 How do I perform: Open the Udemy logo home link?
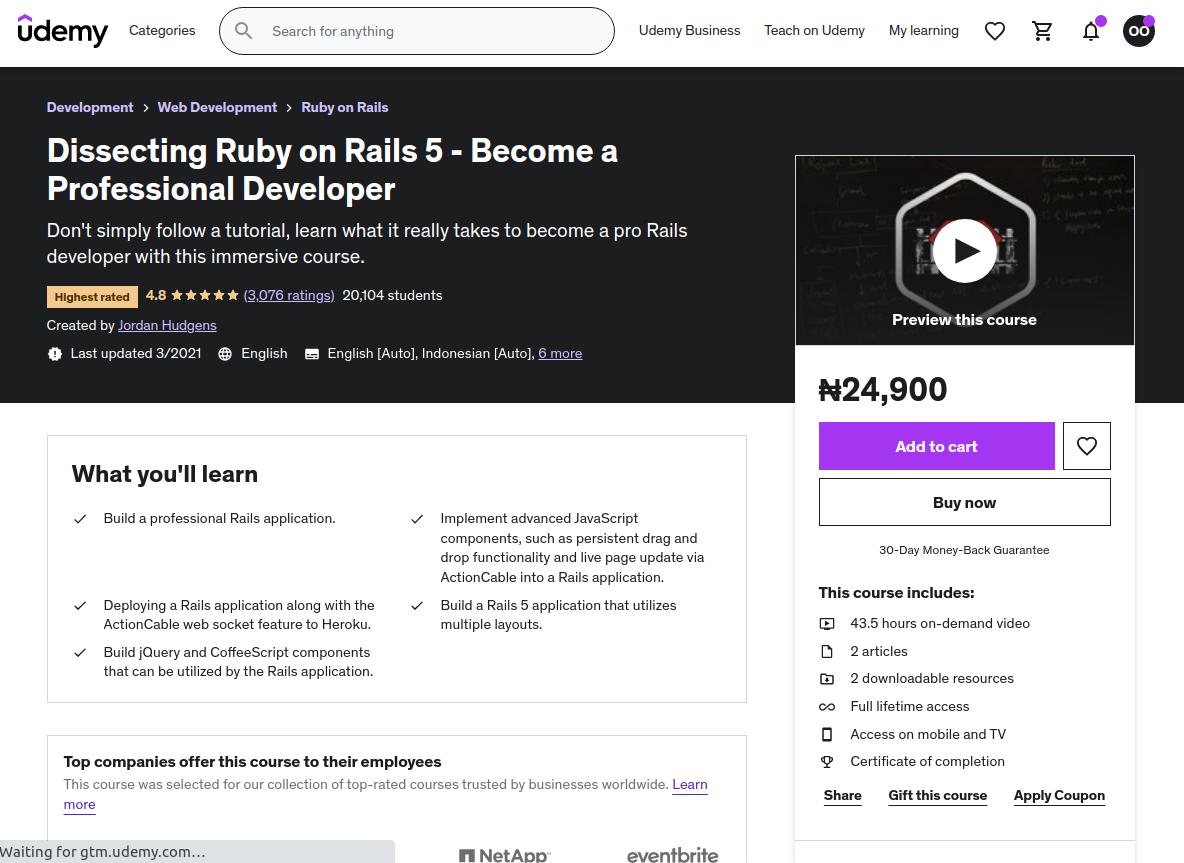62,31
